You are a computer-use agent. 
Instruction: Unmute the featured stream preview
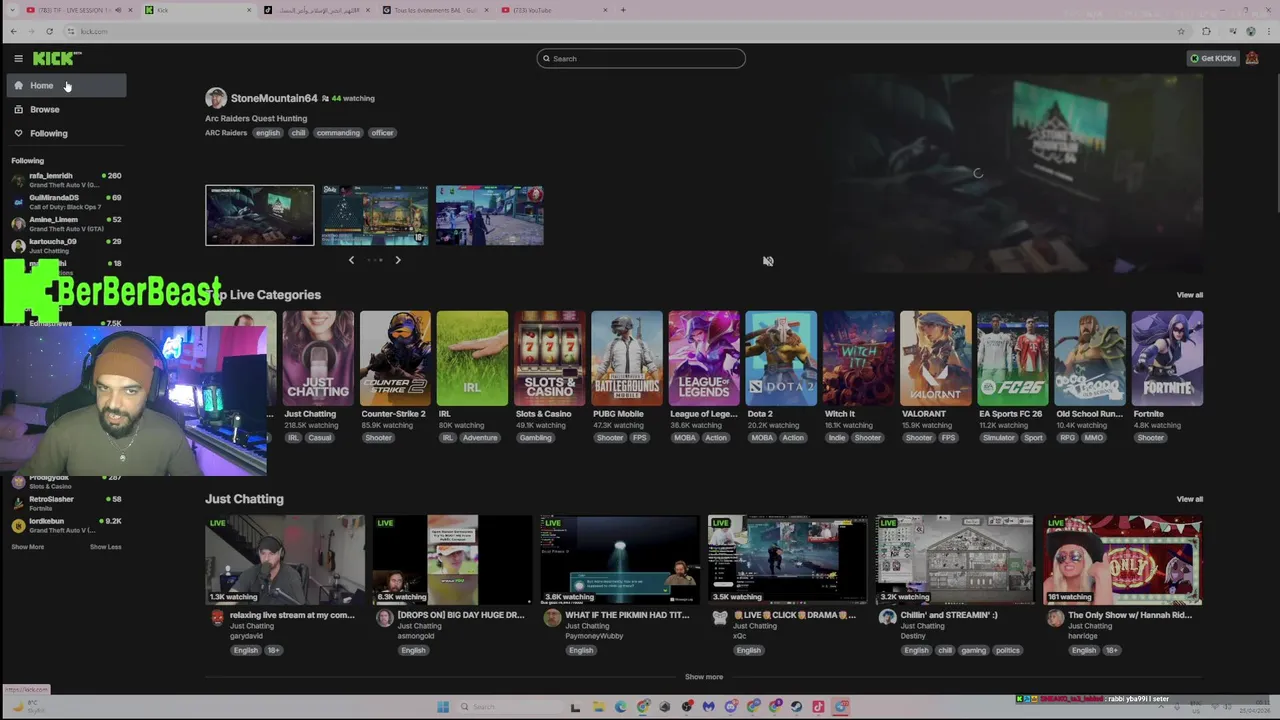[x=768, y=261]
